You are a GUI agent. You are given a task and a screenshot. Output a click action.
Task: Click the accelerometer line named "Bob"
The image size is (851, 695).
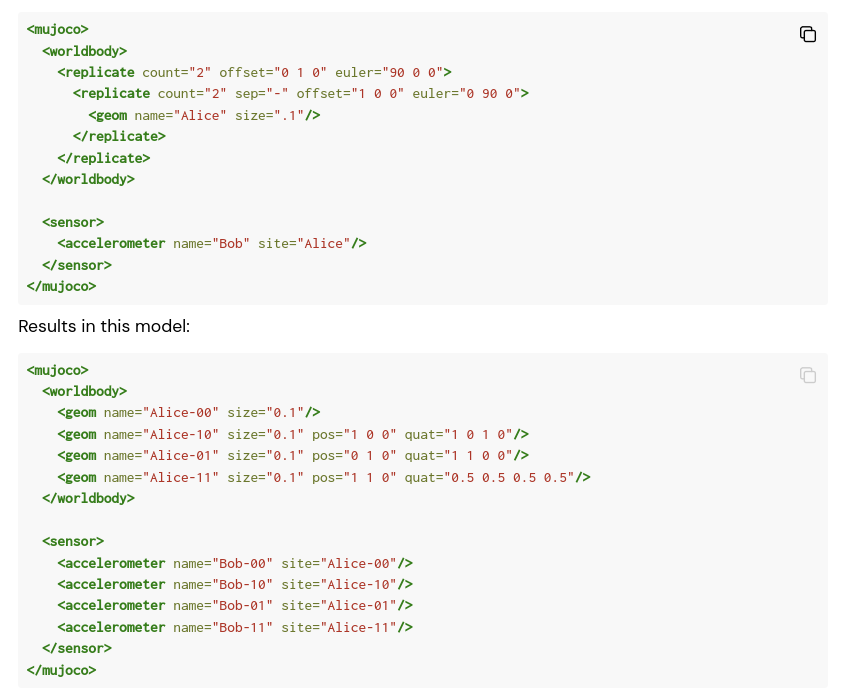(x=212, y=243)
